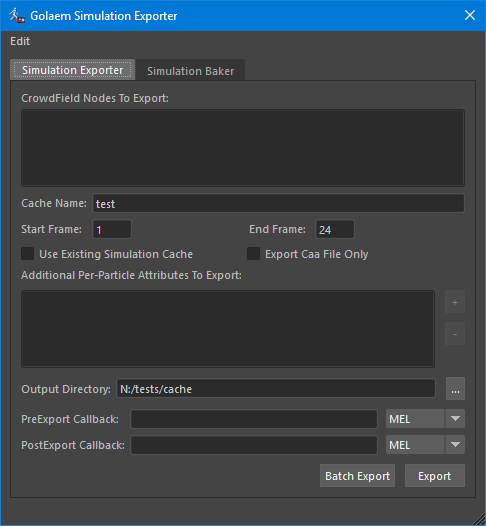Switch to the Simulation Baker tab
This screenshot has height=526, width=486.
[x=191, y=71]
